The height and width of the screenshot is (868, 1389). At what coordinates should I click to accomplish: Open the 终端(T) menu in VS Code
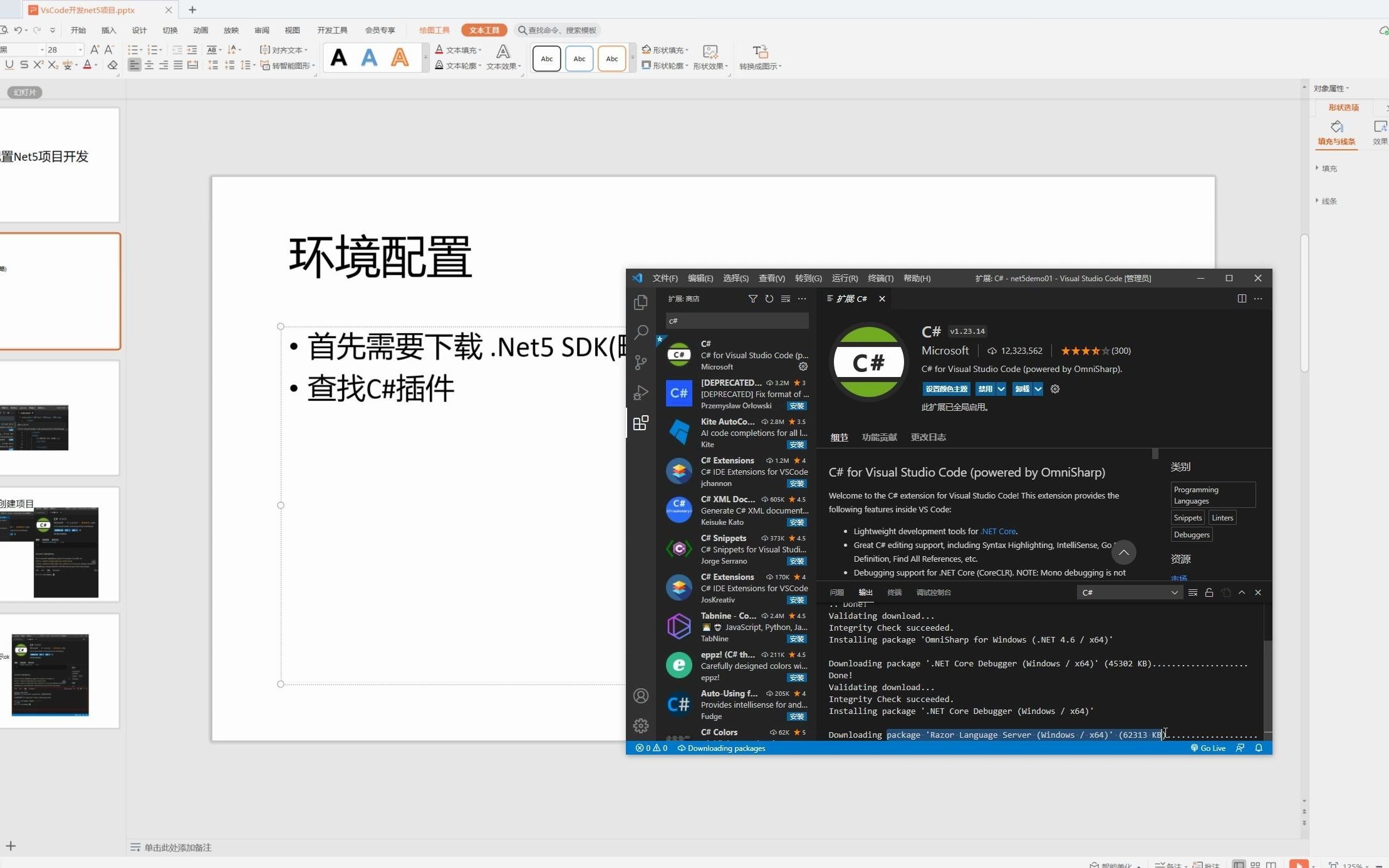(880, 278)
